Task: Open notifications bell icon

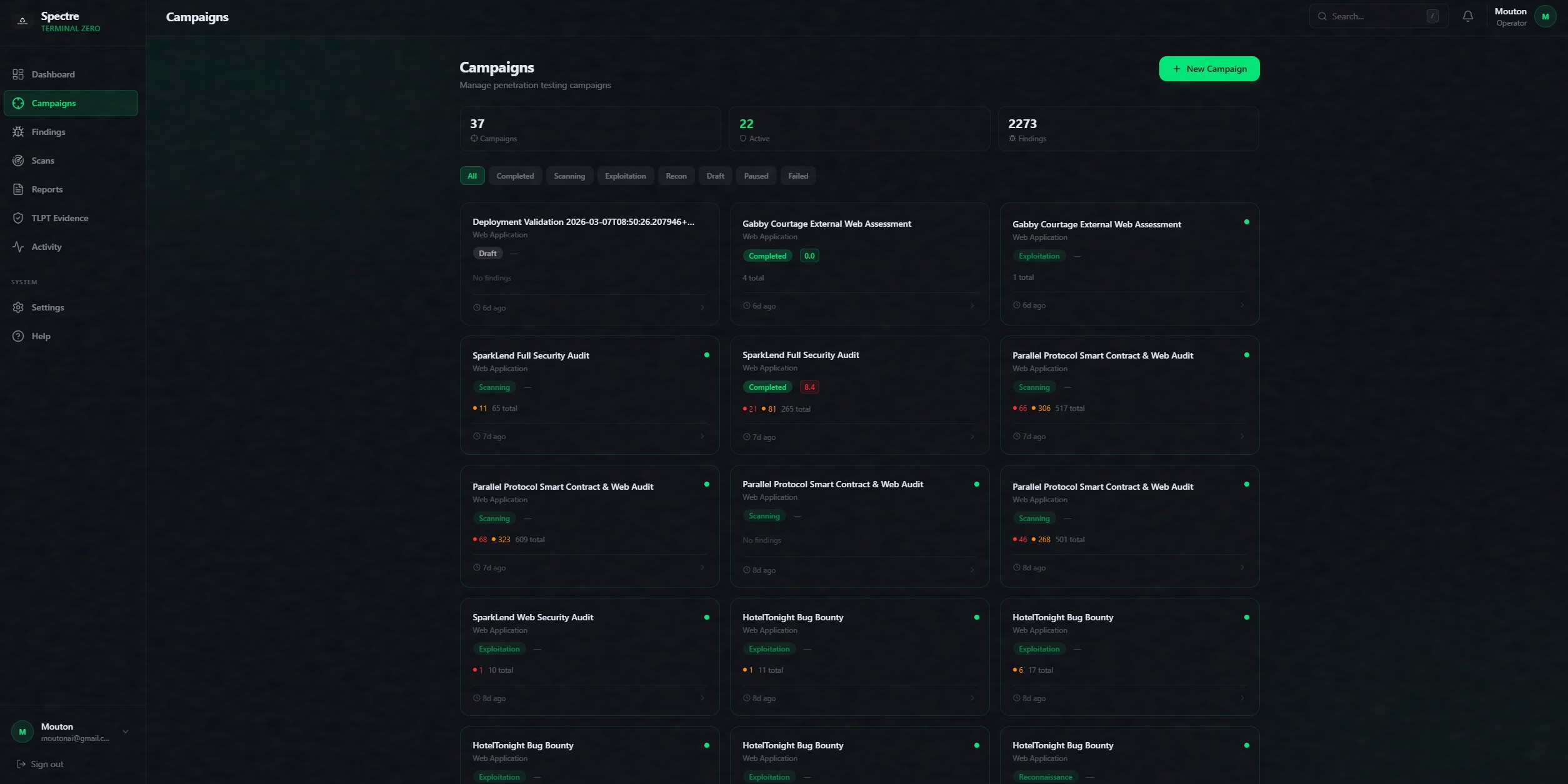Action: click(x=1467, y=16)
